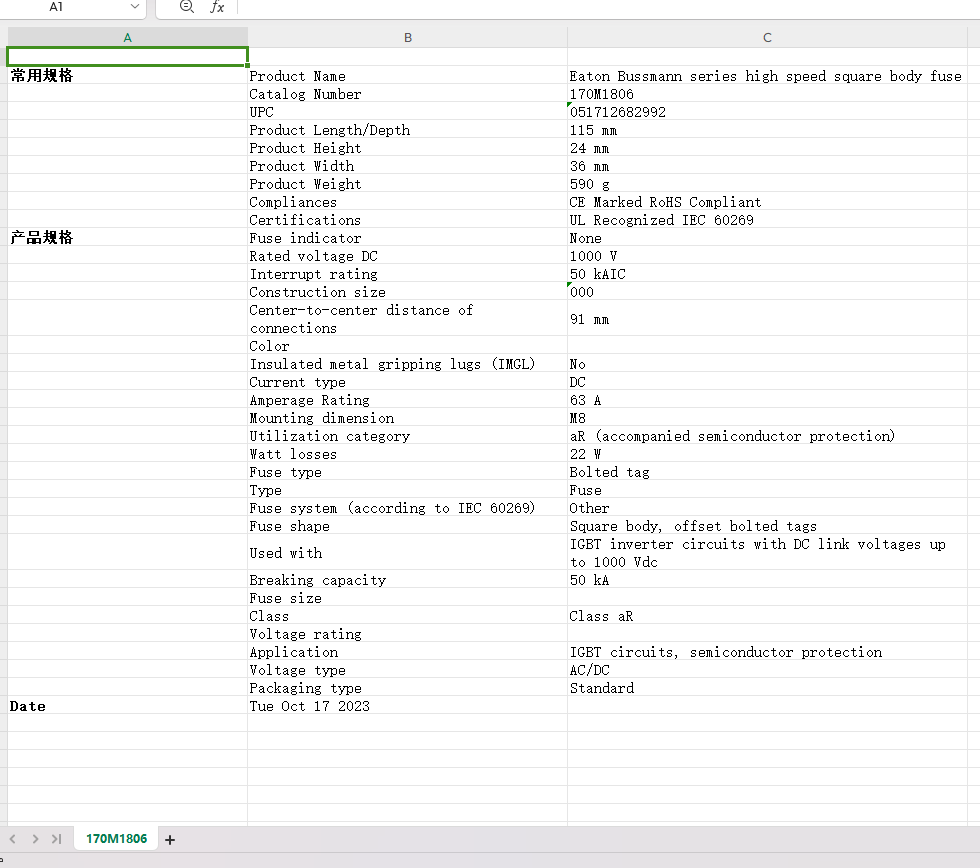The image size is (980, 868).
Task: Select column A header
Action: (128, 37)
